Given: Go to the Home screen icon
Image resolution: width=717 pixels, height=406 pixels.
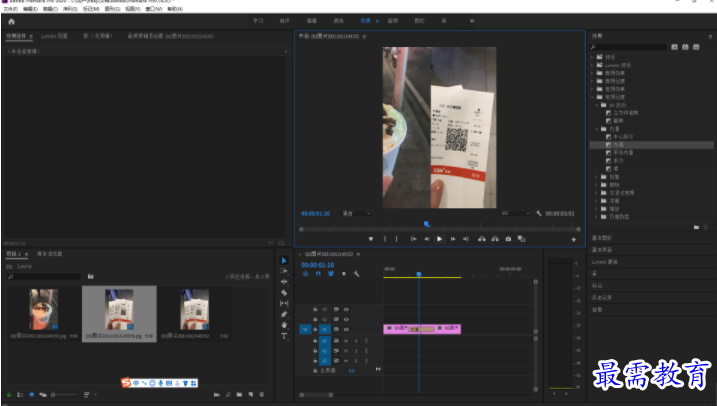Looking at the screenshot, I should 11,21.
